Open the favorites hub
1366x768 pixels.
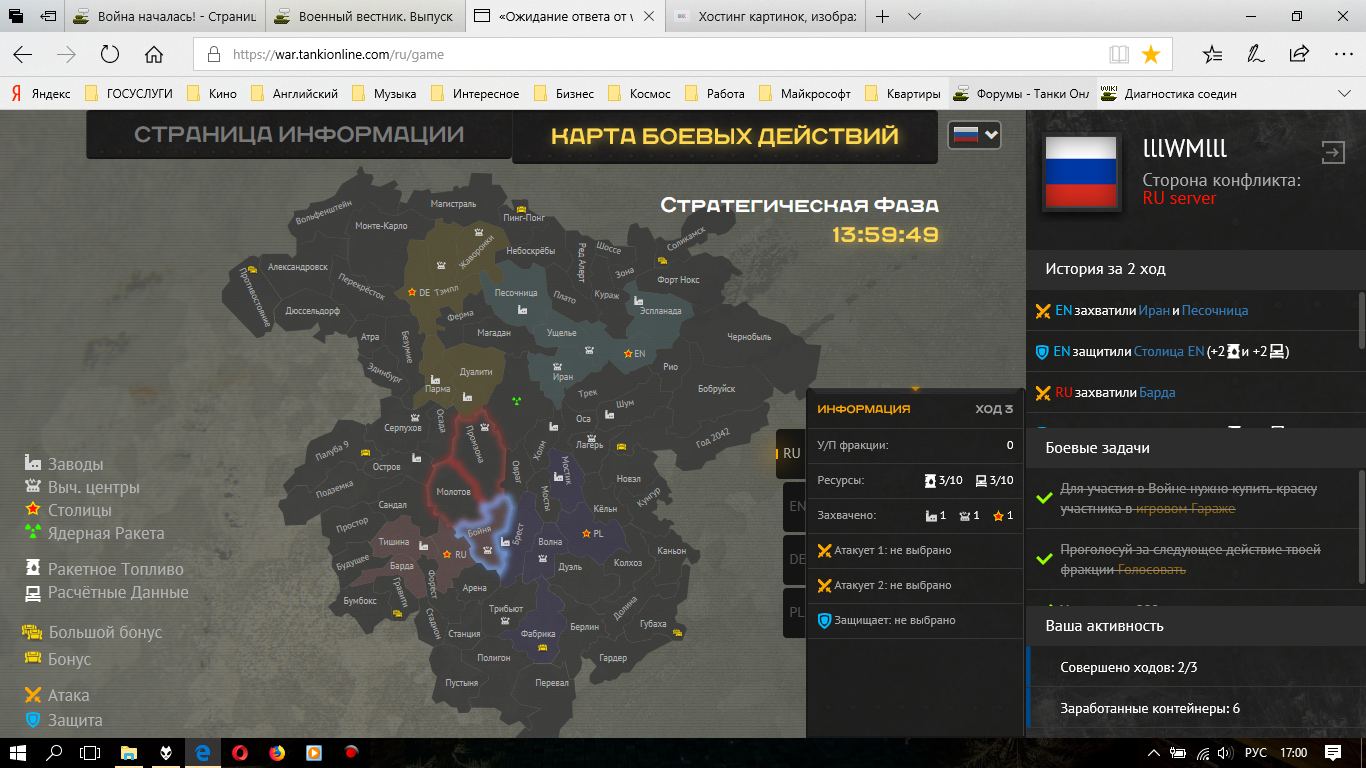click(1212, 54)
